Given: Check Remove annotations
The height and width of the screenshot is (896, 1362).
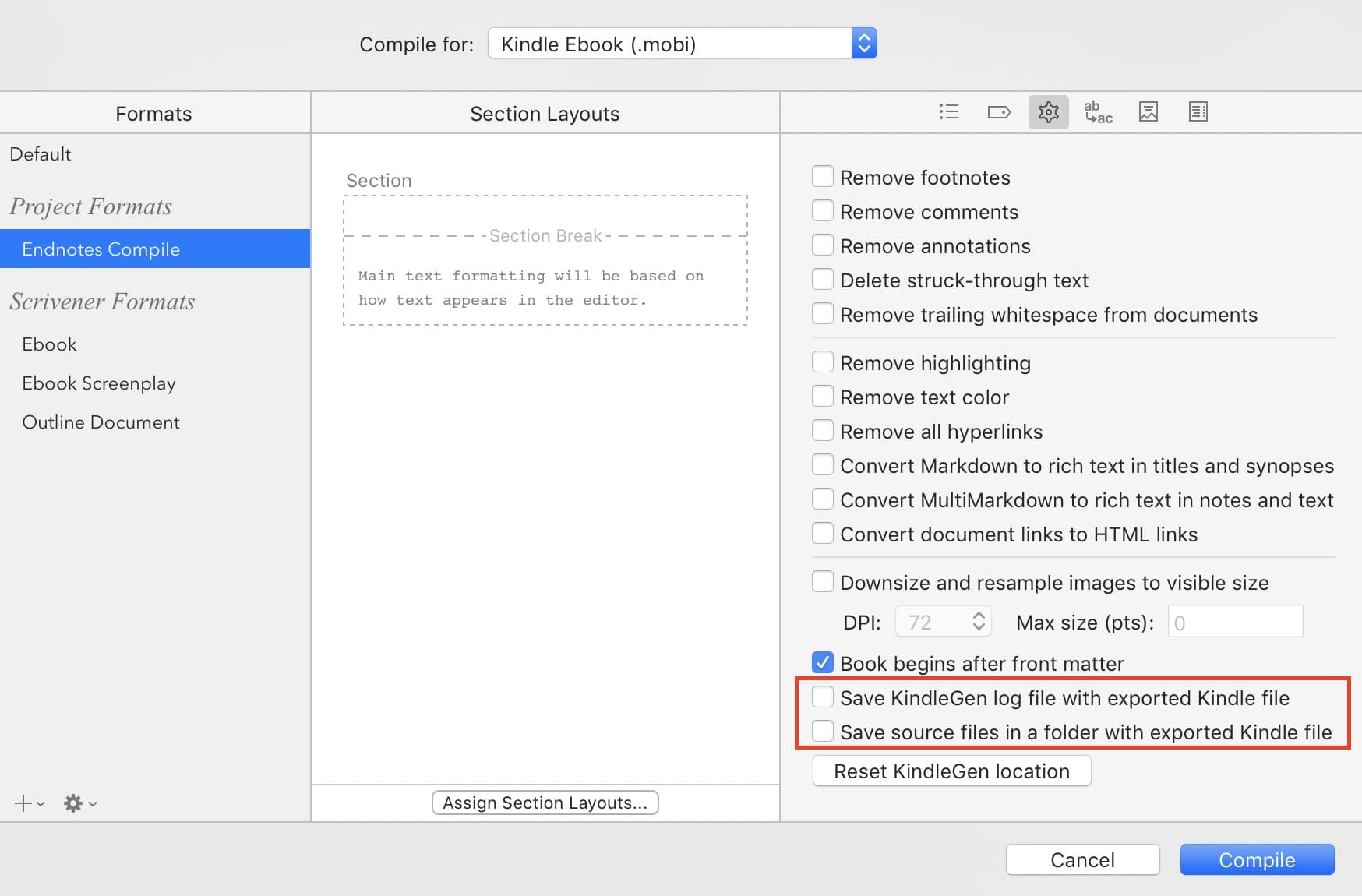Looking at the screenshot, I should point(822,245).
